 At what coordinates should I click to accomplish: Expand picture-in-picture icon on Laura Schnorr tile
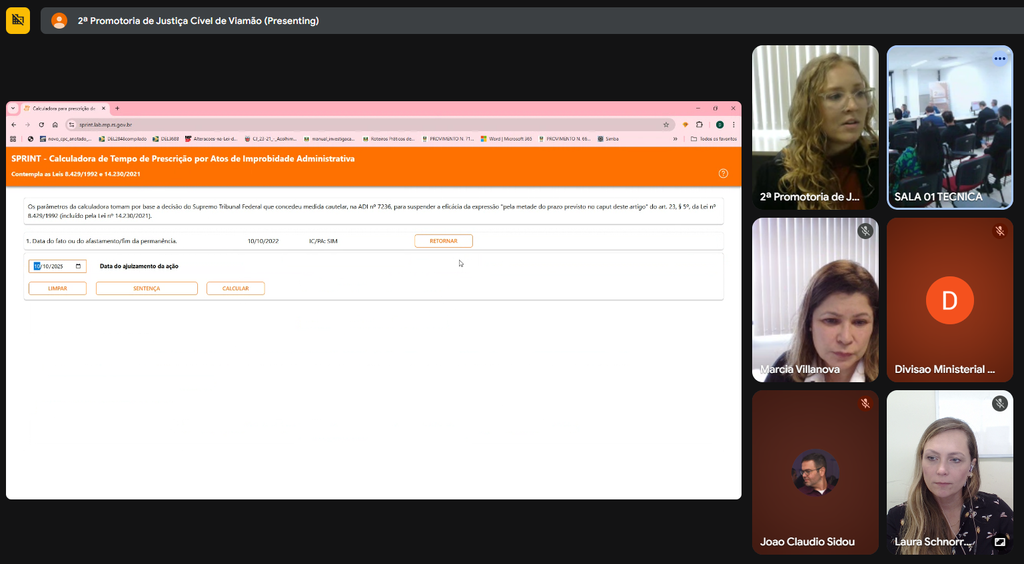[999, 542]
